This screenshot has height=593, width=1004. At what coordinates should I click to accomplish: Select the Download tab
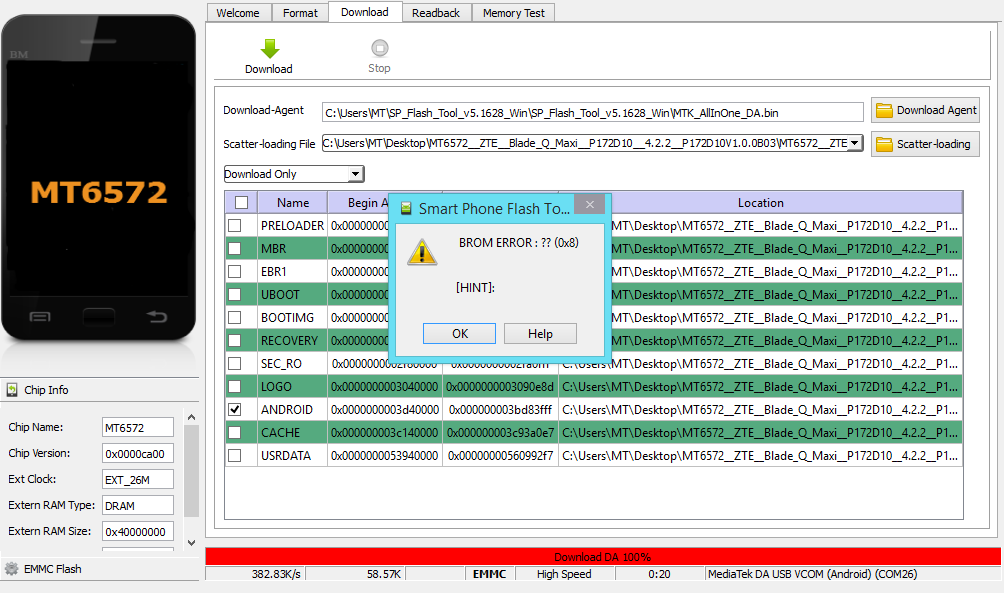coord(365,12)
